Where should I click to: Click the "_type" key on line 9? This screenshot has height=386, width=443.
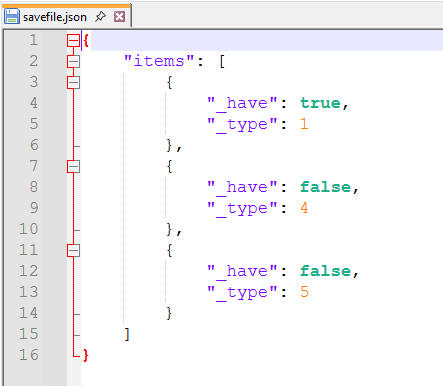pyautogui.click(x=242, y=209)
